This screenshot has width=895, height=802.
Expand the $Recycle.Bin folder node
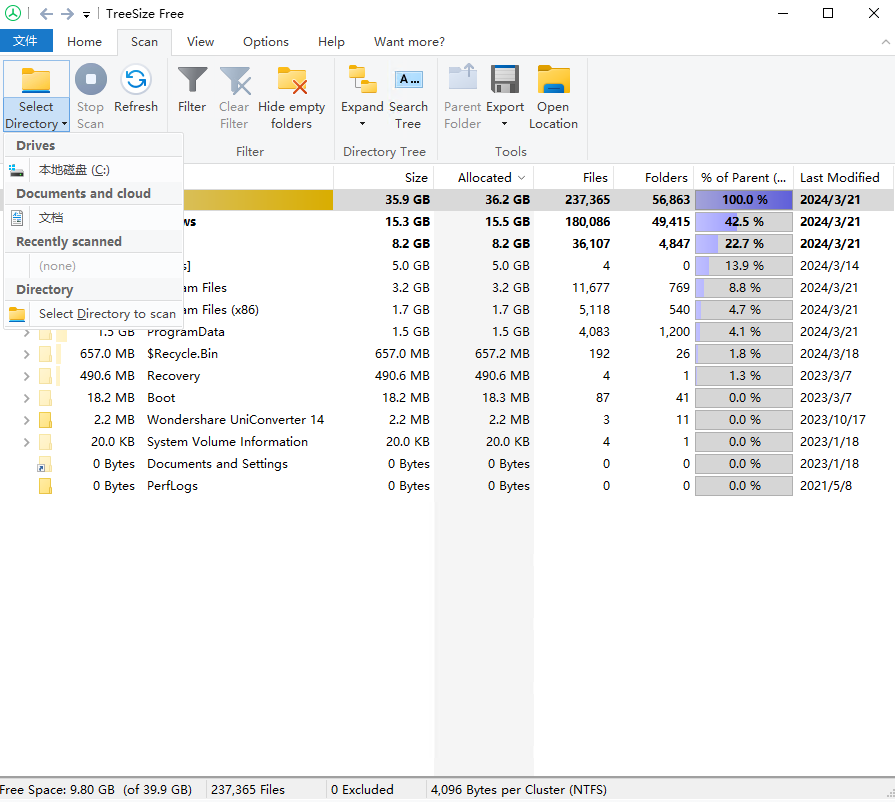(27, 354)
